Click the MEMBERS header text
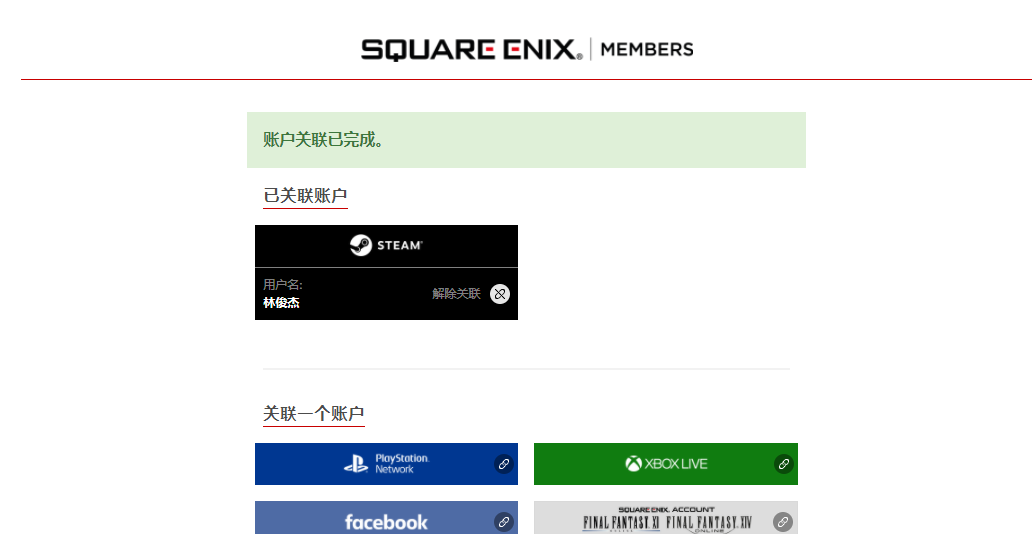Screen dimensions: 1032x534 pos(646,49)
